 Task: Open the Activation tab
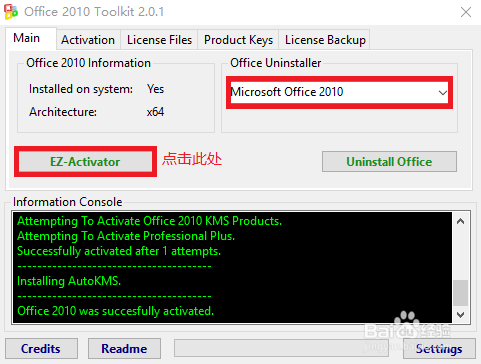click(88, 40)
